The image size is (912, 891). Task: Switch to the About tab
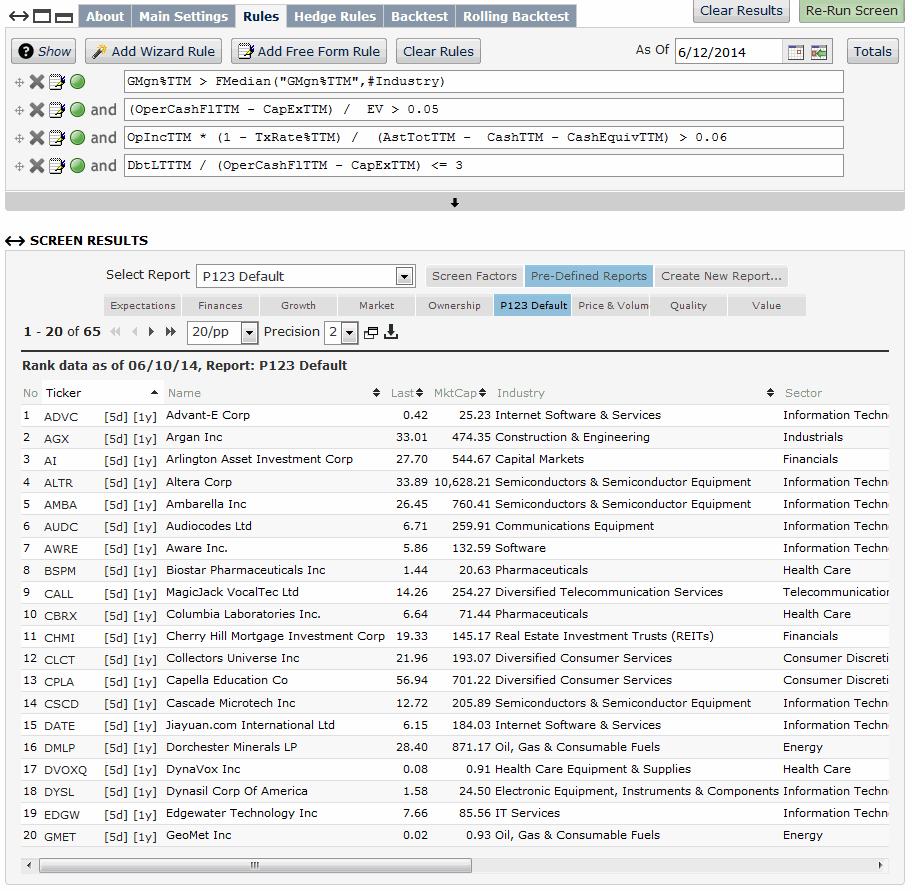coord(105,16)
